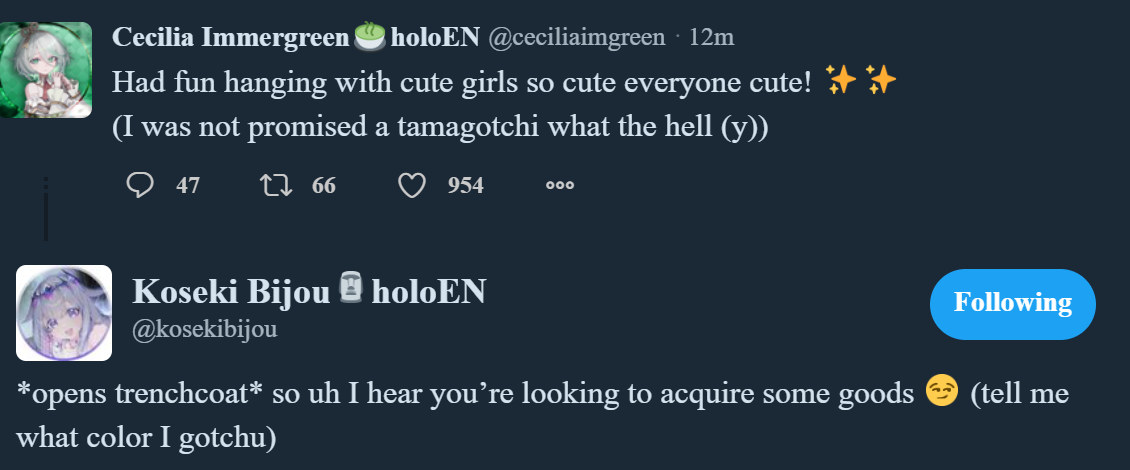Click the 12m timestamp on the tweet

pos(712,38)
